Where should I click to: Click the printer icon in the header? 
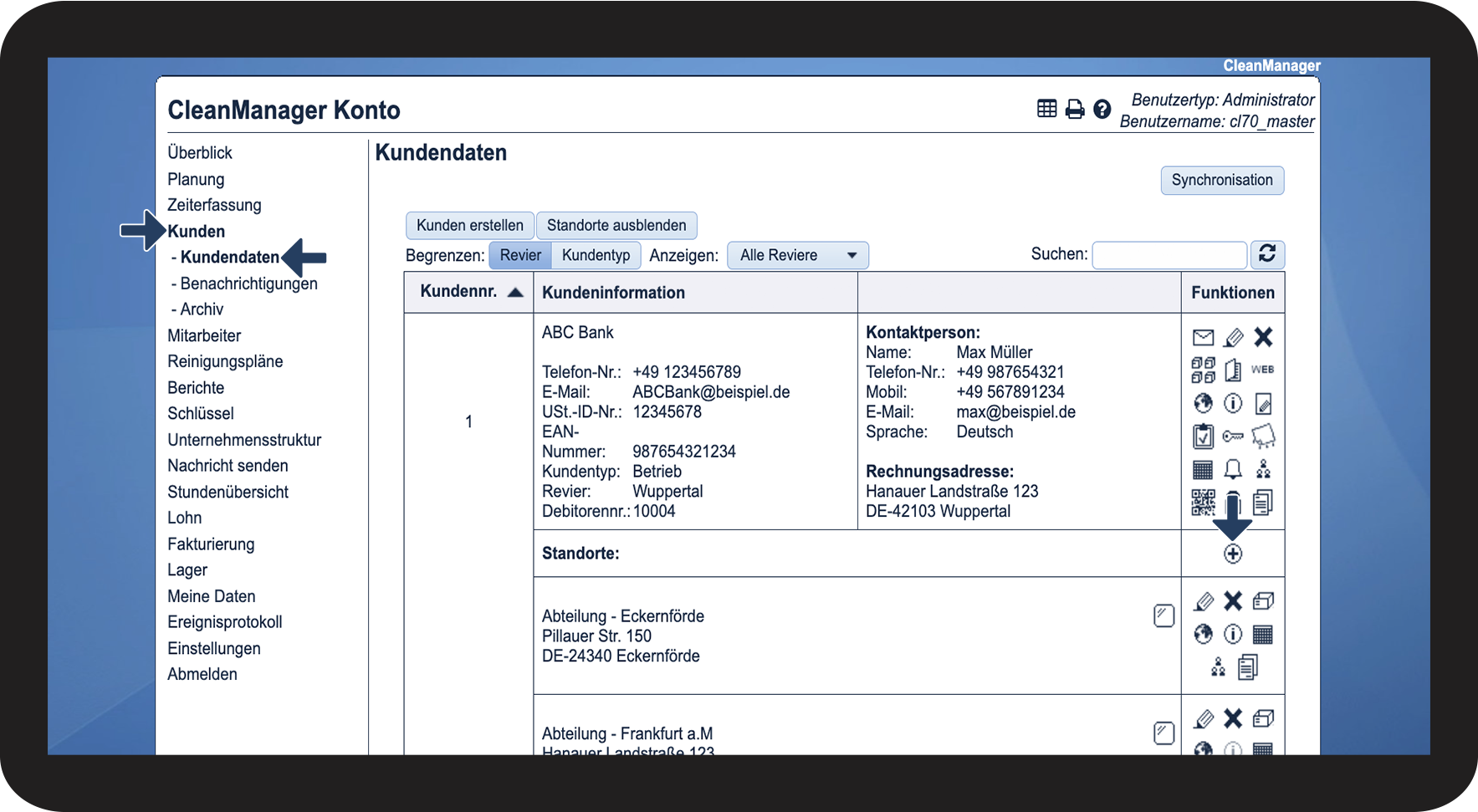pos(1075,110)
